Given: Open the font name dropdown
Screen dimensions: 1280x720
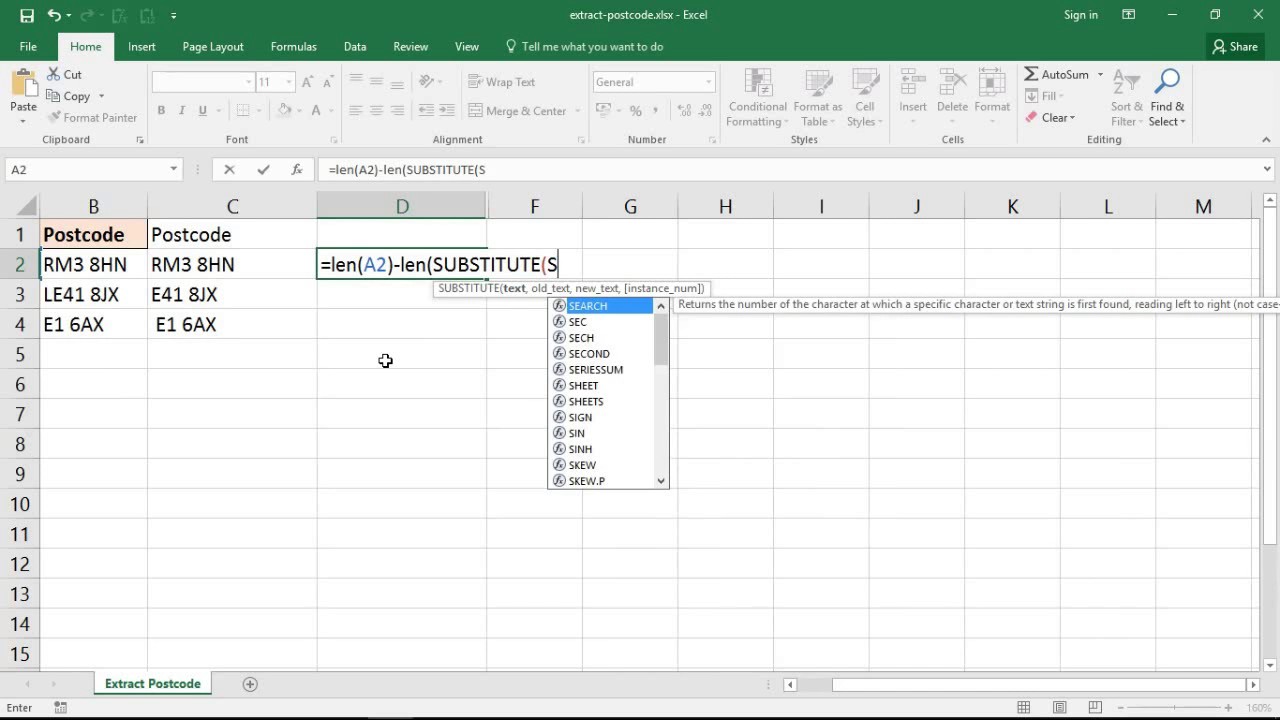Looking at the screenshot, I should (249, 82).
